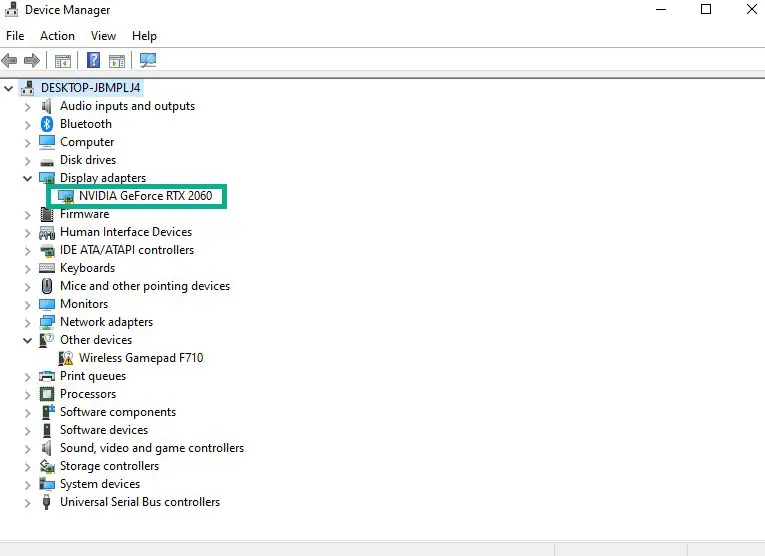Viewport: 765px width, 556px height.
Task: Select Wireless Gamepad F710 label
Action: click(141, 357)
